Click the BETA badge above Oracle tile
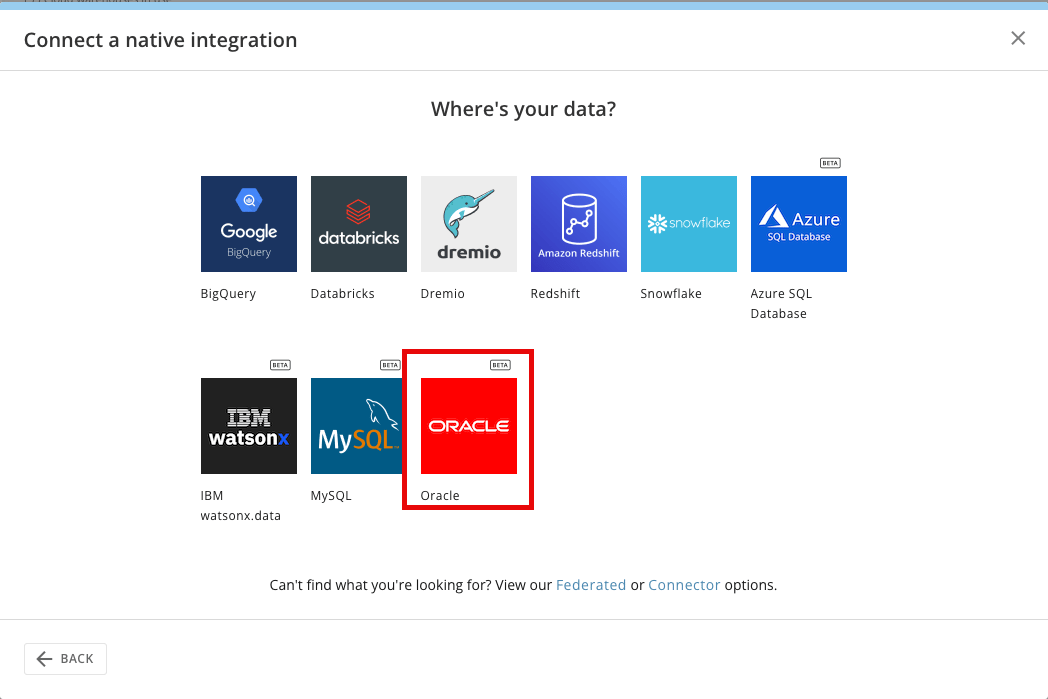This screenshot has height=699, width=1048. 500,365
